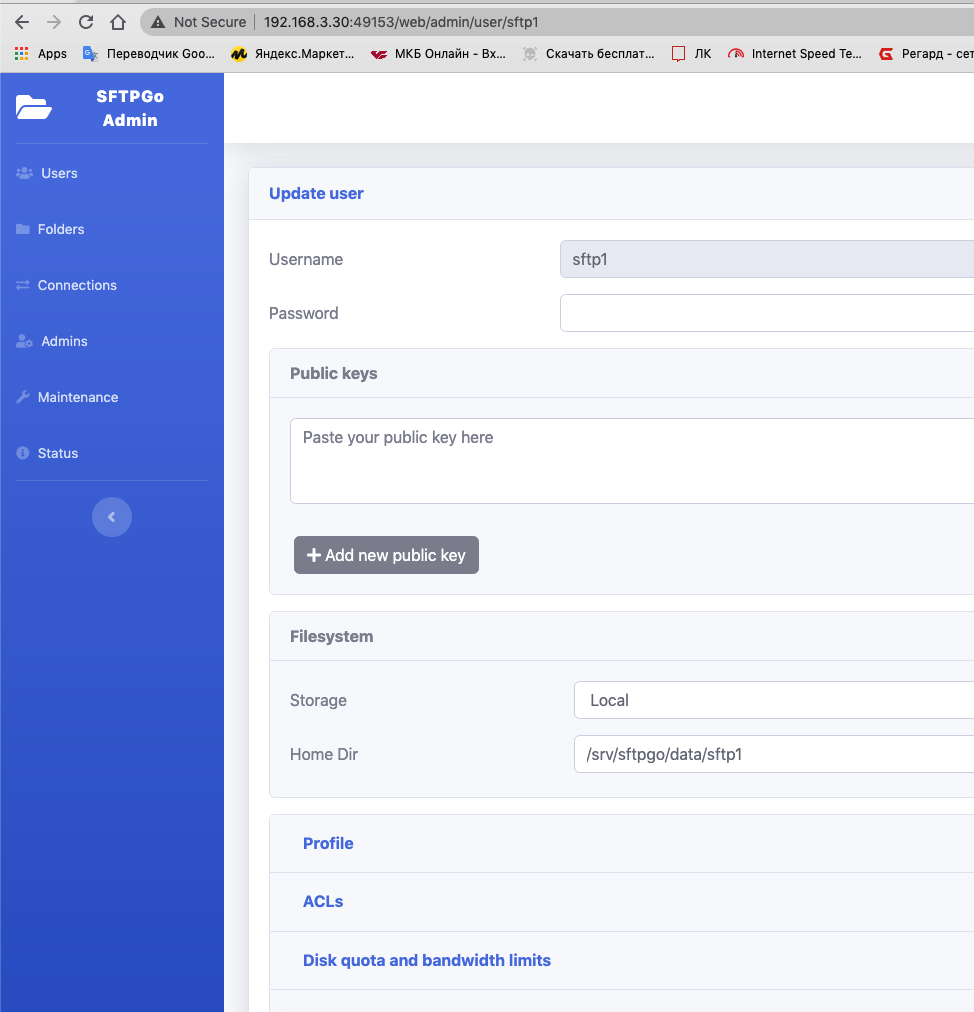The height and width of the screenshot is (1012, 974).
Task: Click the Filesystem section header
Action: [x=331, y=636]
